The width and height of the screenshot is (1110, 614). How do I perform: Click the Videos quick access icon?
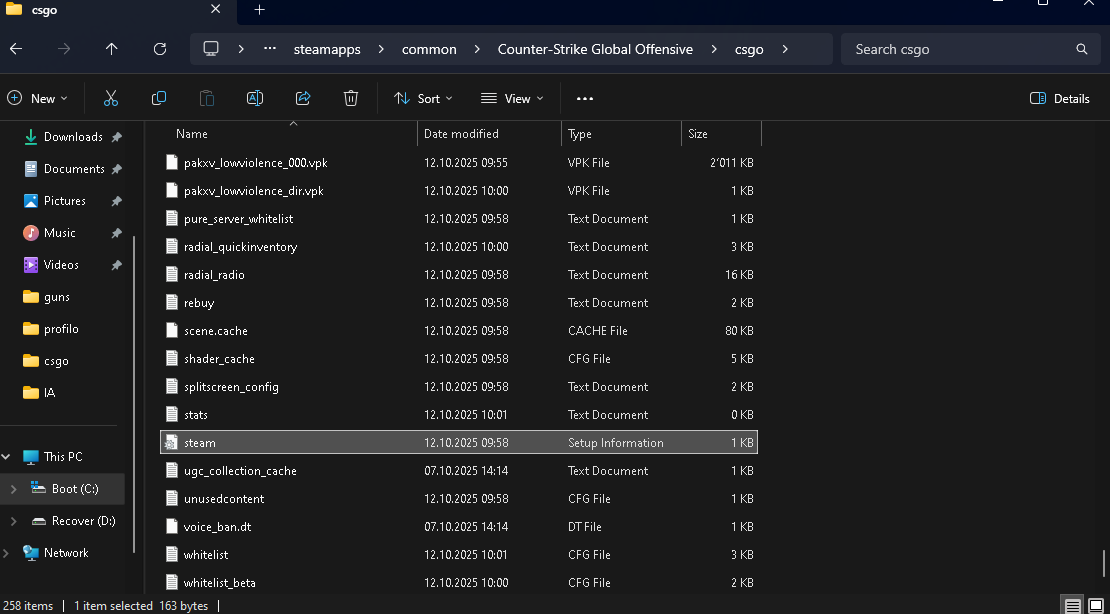30,265
